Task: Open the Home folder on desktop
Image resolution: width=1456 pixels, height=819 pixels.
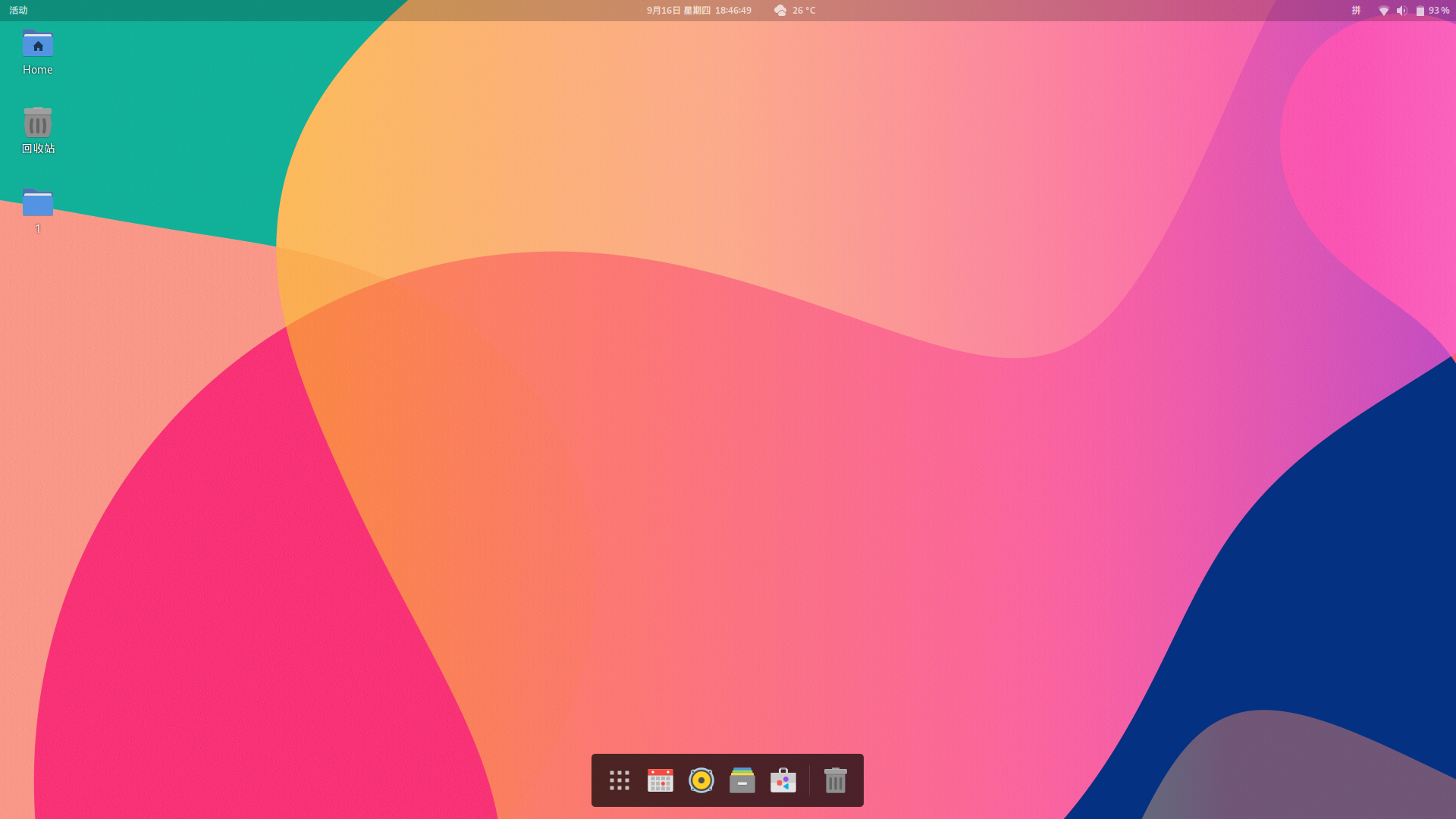Action: coord(37,44)
